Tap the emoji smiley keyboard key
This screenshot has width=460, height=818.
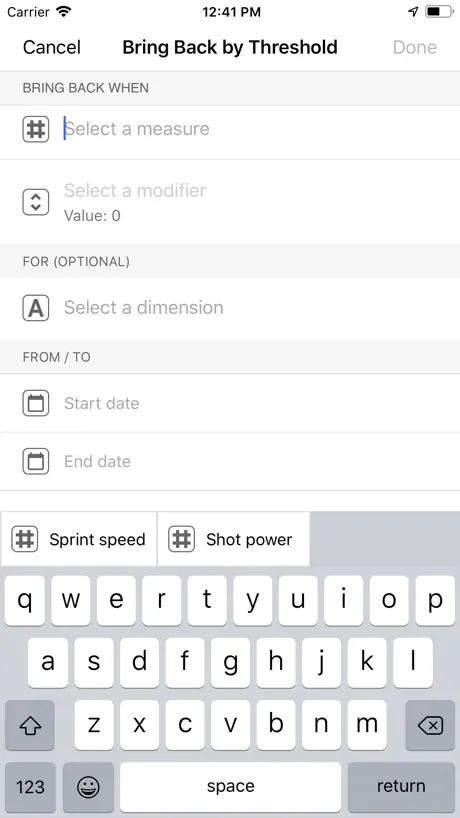pos(88,787)
